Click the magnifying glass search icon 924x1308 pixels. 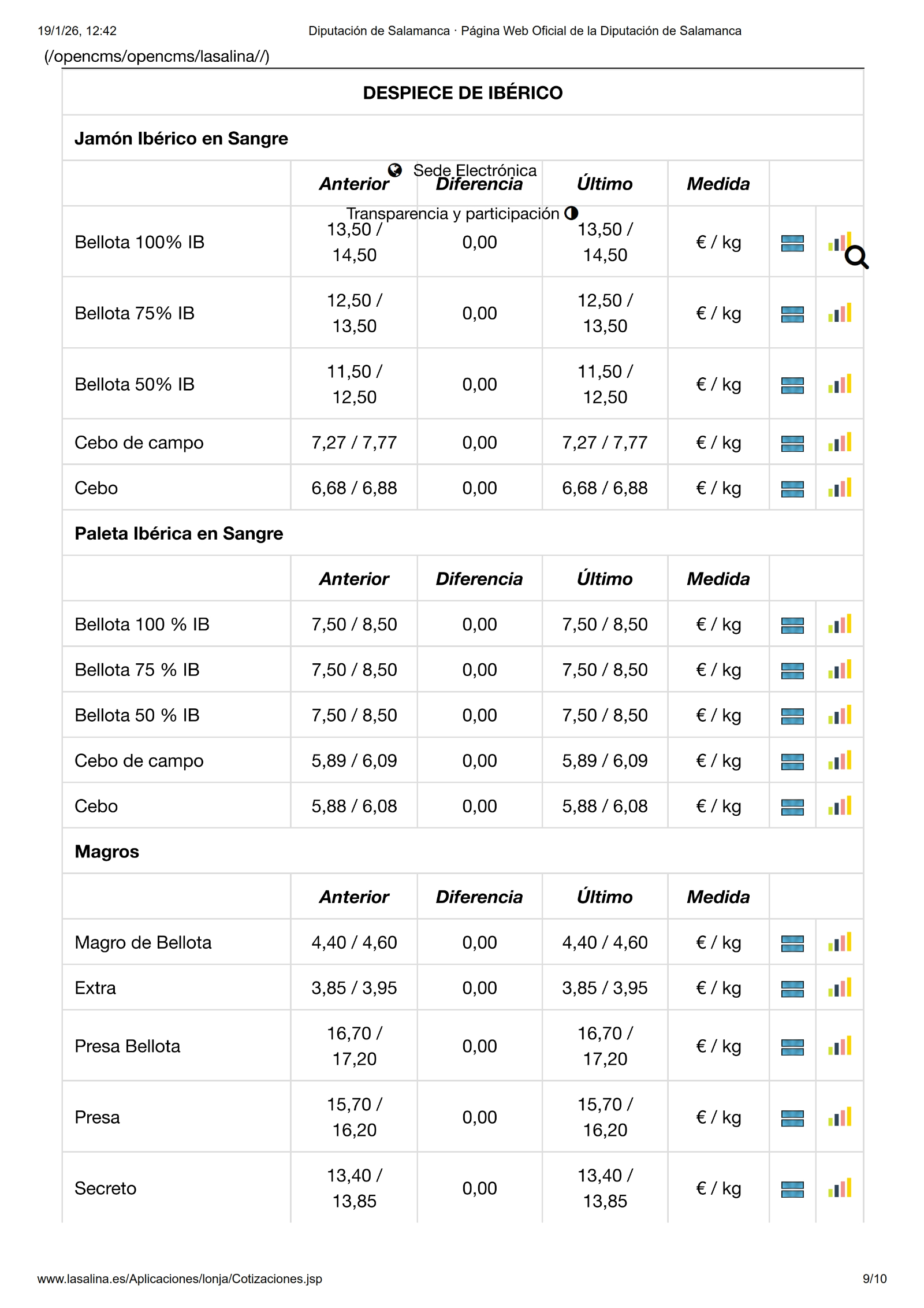pyautogui.click(x=856, y=257)
